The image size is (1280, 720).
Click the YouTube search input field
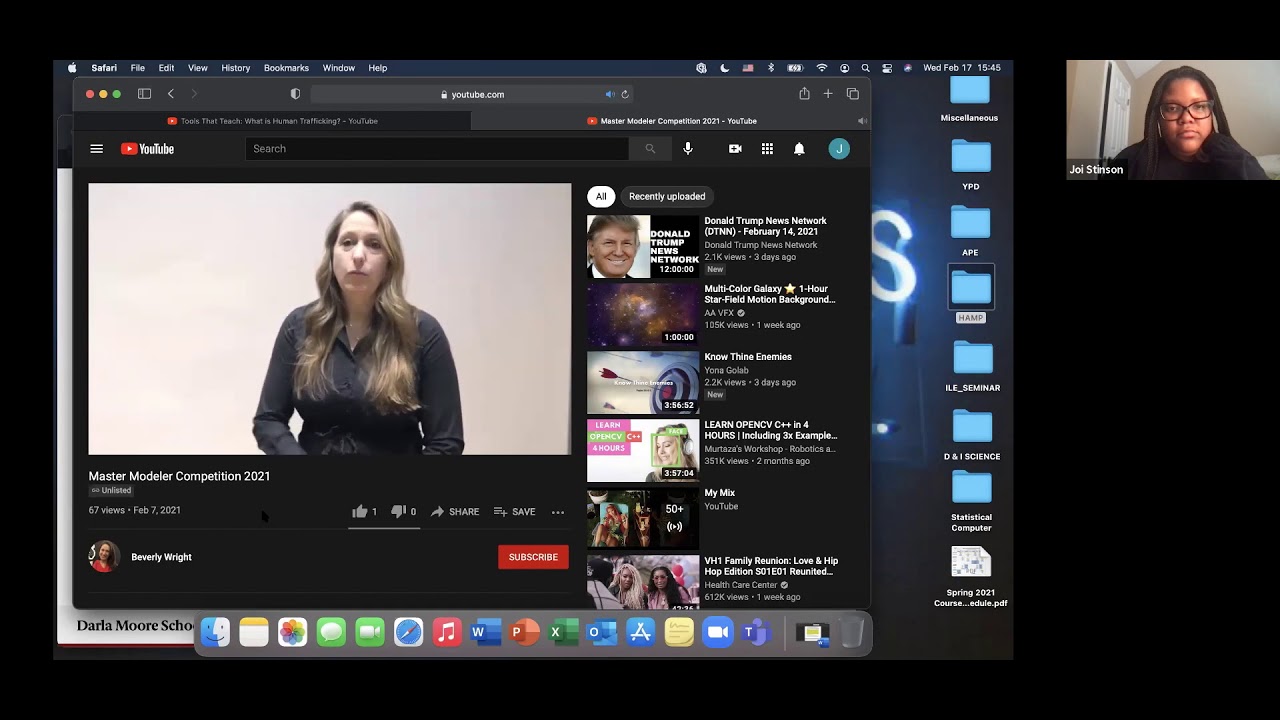pyautogui.click(x=437, y=149)
